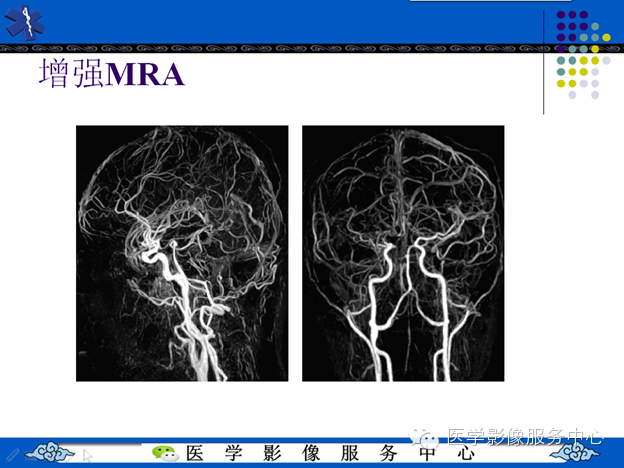This screenshot has width=624, height=468.
Task: Click the footer text 医学影像服务中心
Action: [330, 453]
